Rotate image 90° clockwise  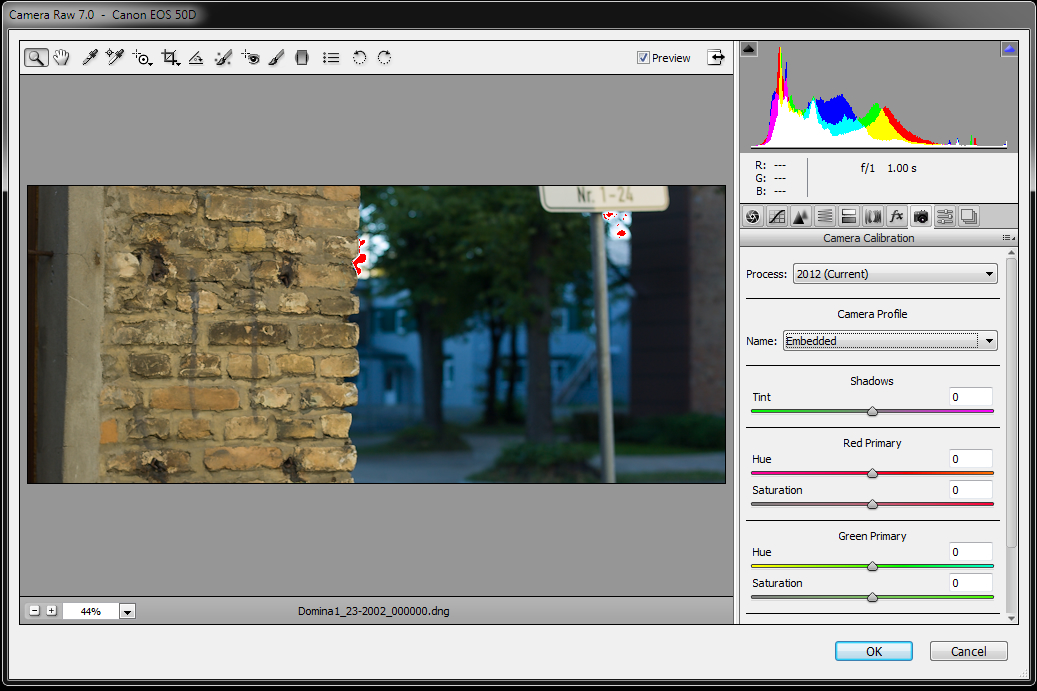click(x=384, y=58)
